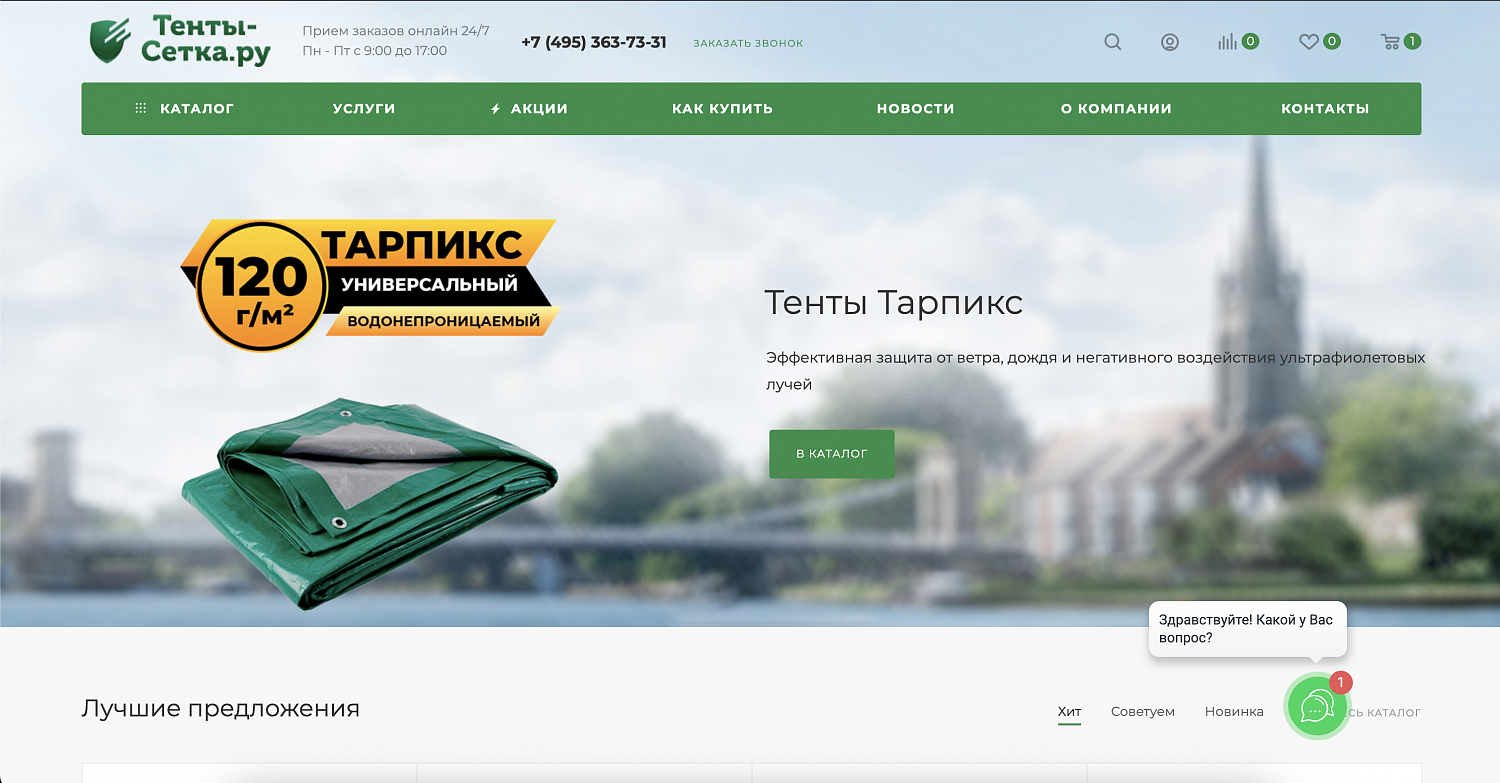Open the site search icon
Screen dimensions: 1500x783
tap(1112, 42)
